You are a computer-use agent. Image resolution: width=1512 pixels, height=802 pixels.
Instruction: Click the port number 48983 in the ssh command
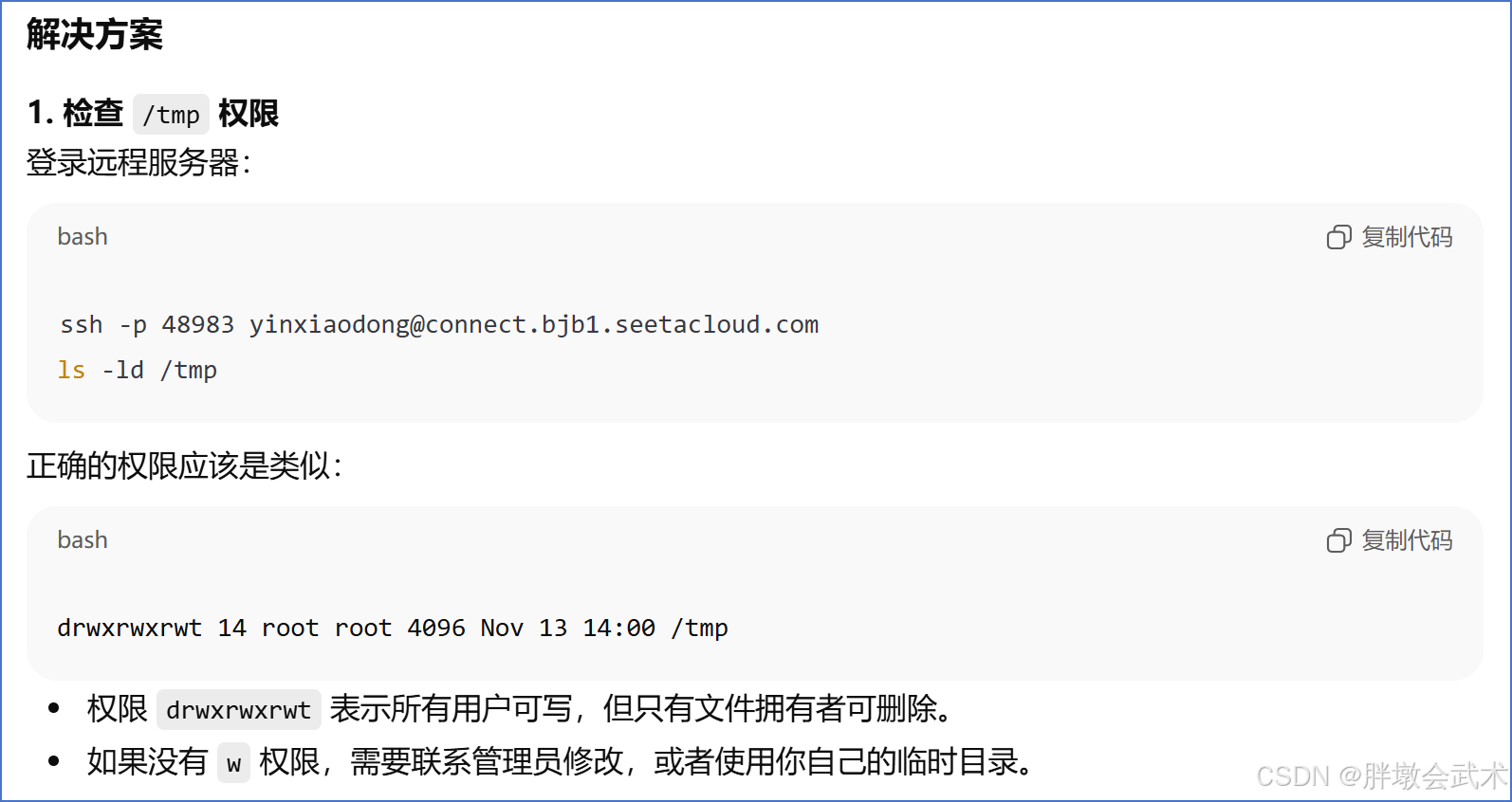pyautogui.click(x=197, y=325)
